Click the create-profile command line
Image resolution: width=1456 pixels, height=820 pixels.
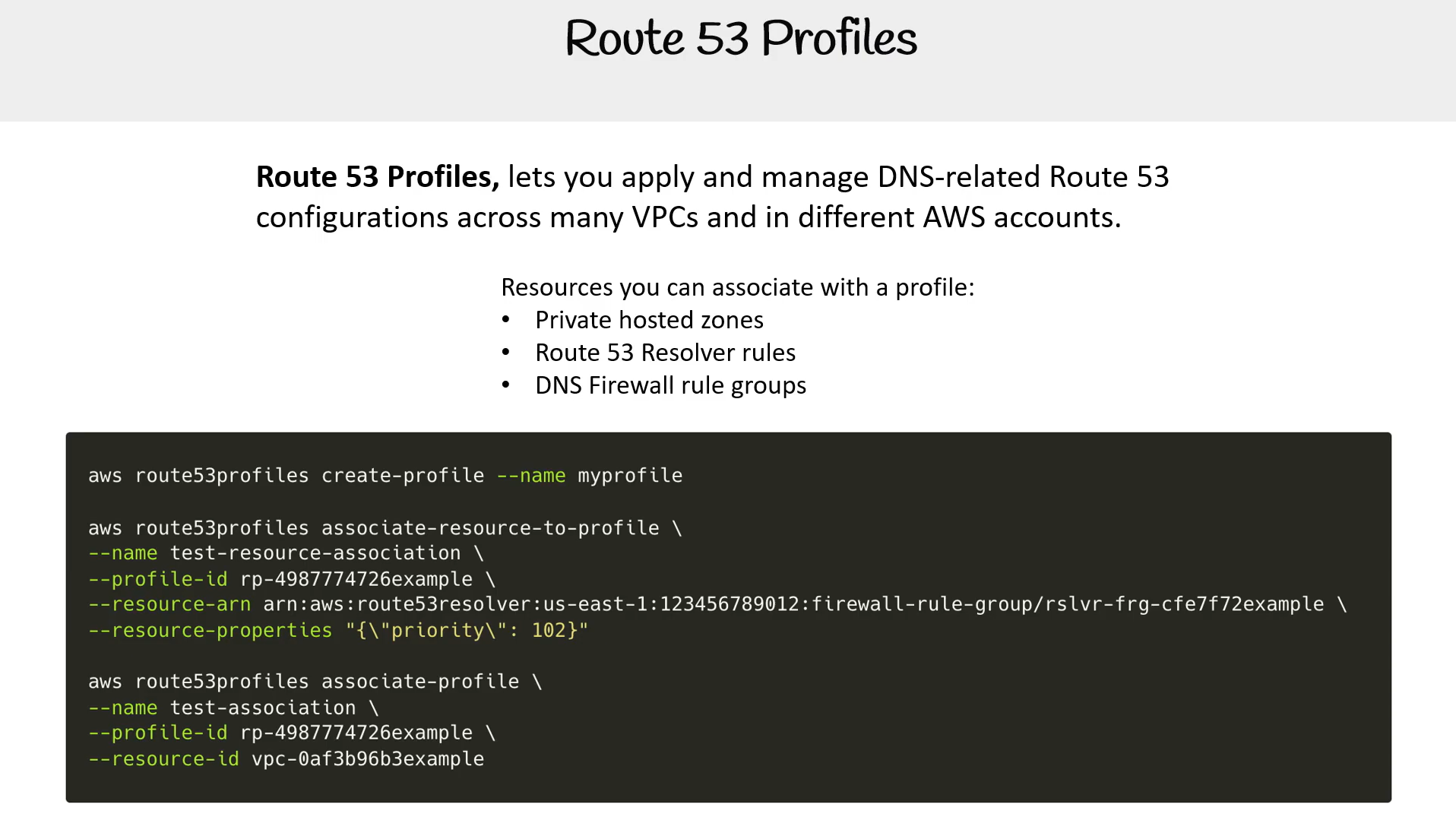click(x=385, y=476)
